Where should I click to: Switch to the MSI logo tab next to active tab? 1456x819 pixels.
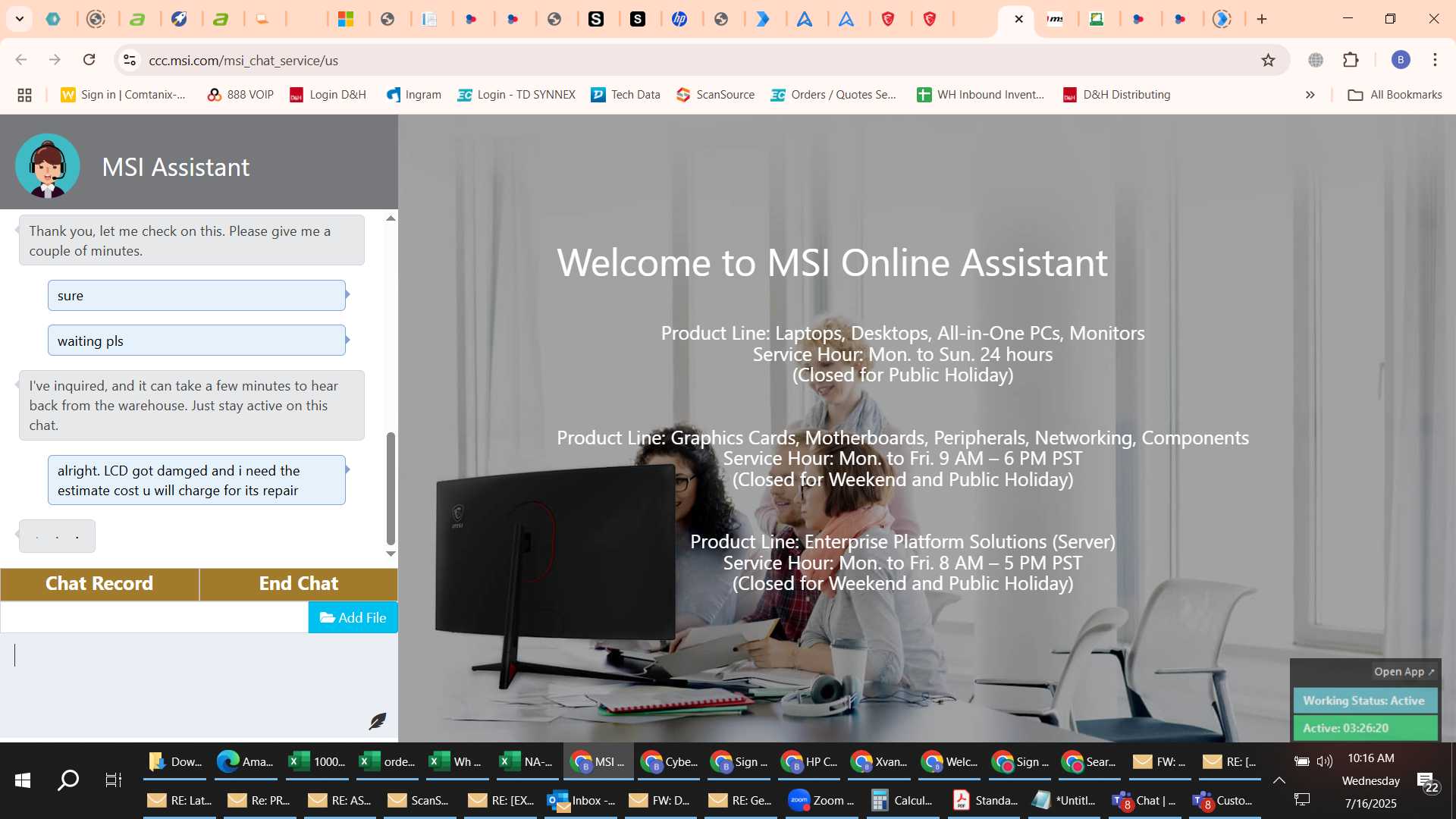point(1055,19)
